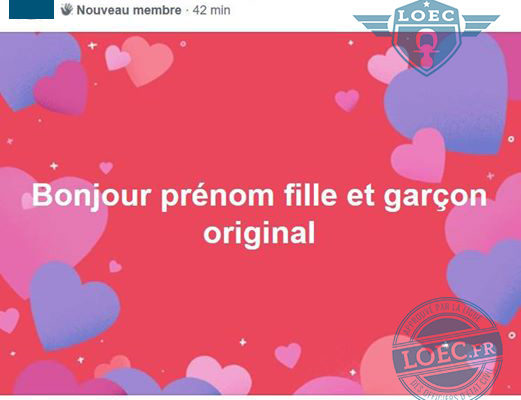Select the "Nouveau membre" badge label
521x400 pixels.
[x=129, y=10]
